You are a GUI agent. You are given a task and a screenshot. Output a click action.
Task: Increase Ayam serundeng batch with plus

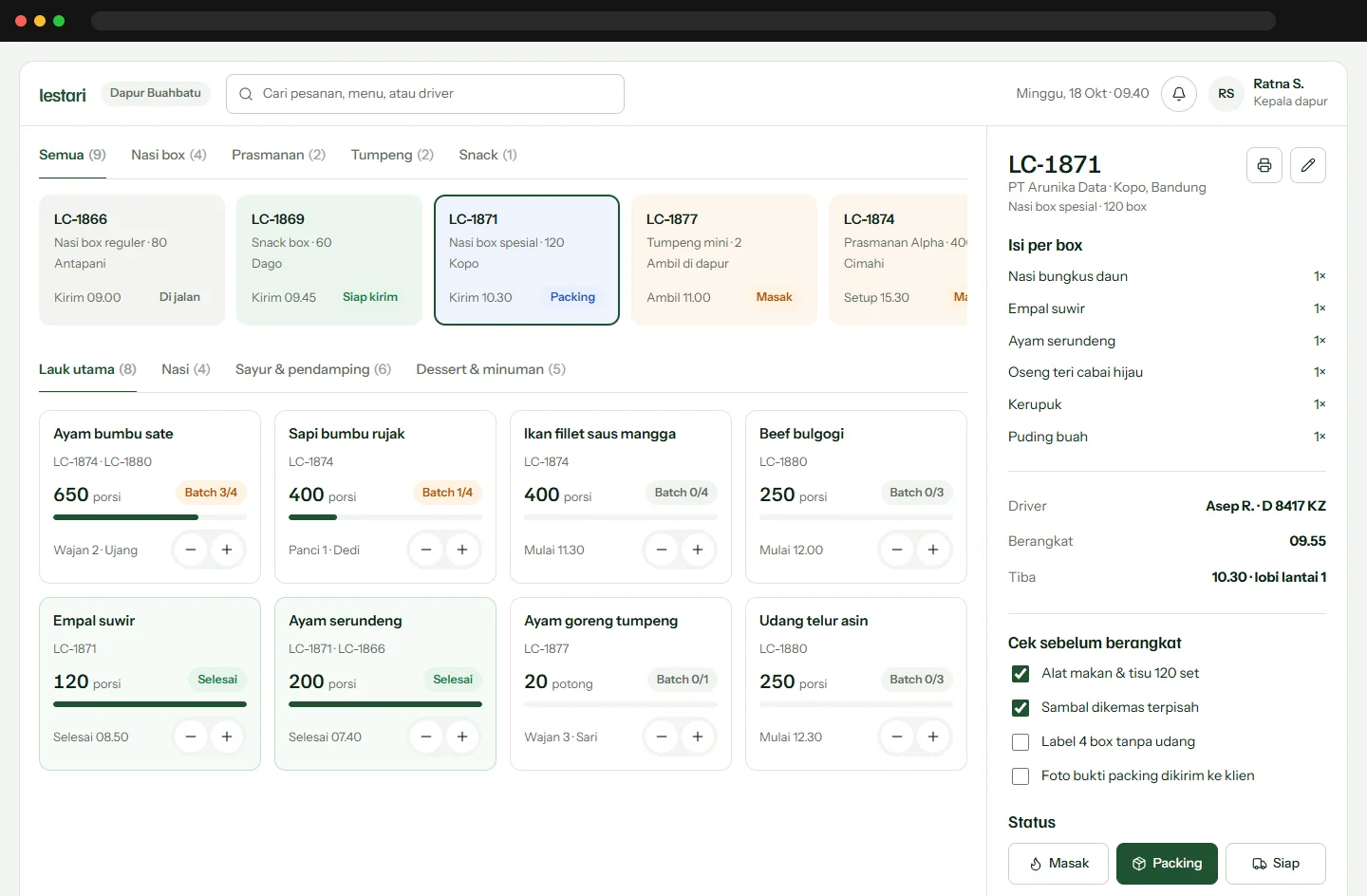462,737
